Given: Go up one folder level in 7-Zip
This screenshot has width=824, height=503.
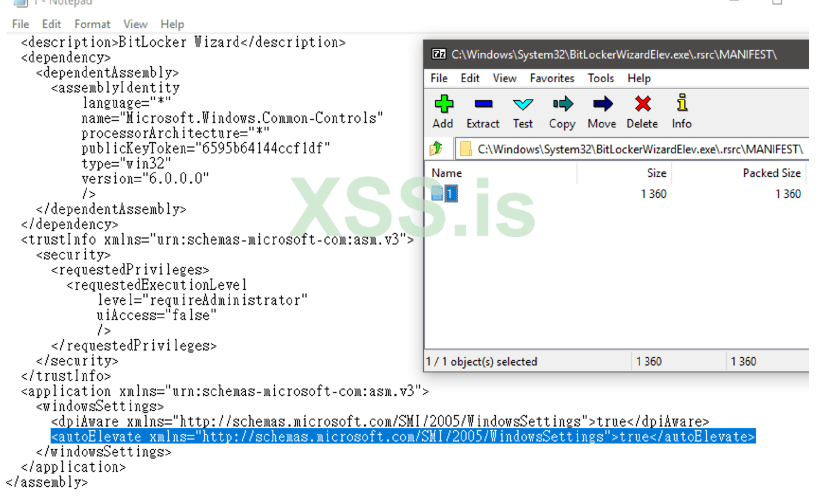Looking at the screenshot, I should 436,149.
